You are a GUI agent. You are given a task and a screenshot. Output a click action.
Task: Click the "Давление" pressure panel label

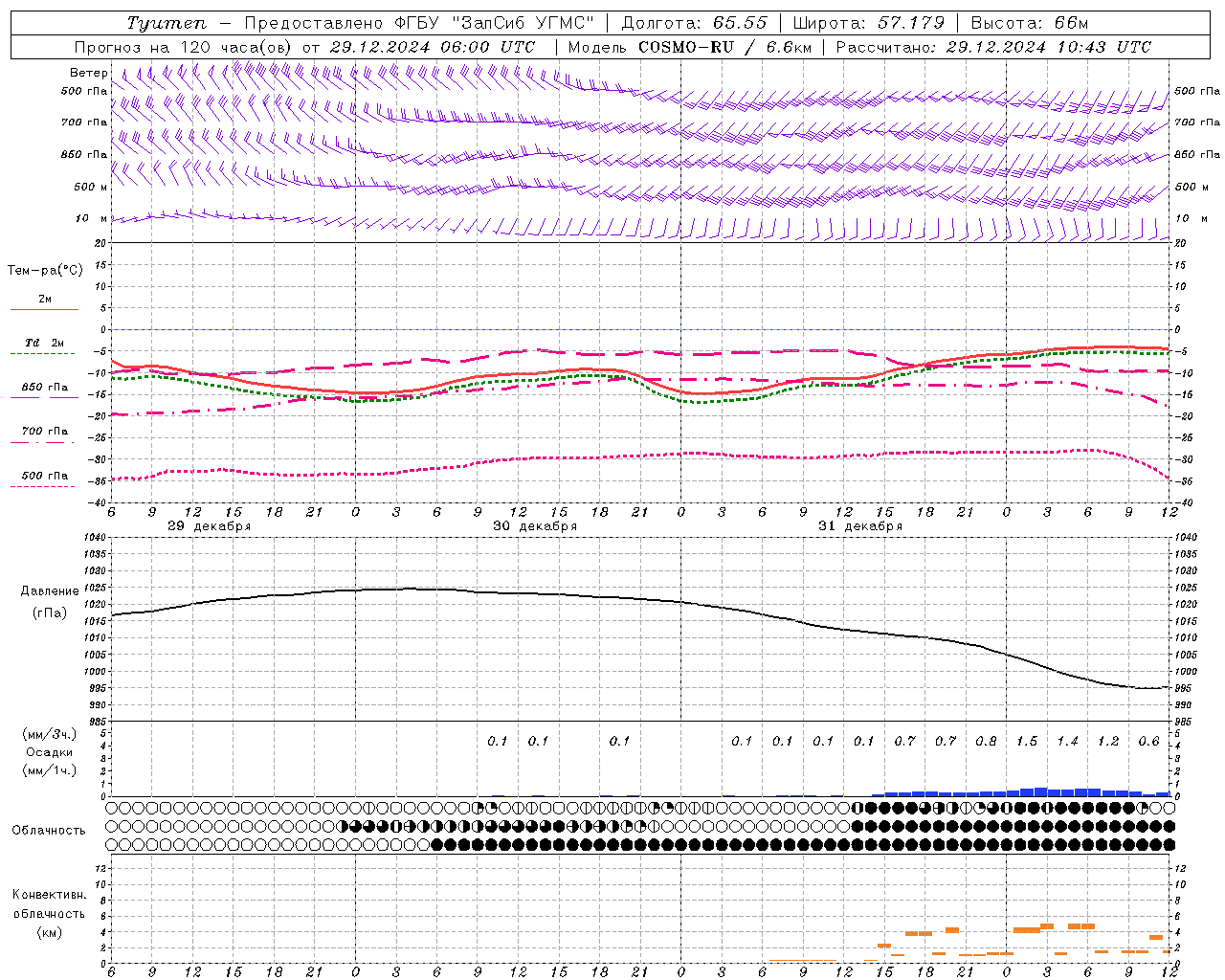49,591
